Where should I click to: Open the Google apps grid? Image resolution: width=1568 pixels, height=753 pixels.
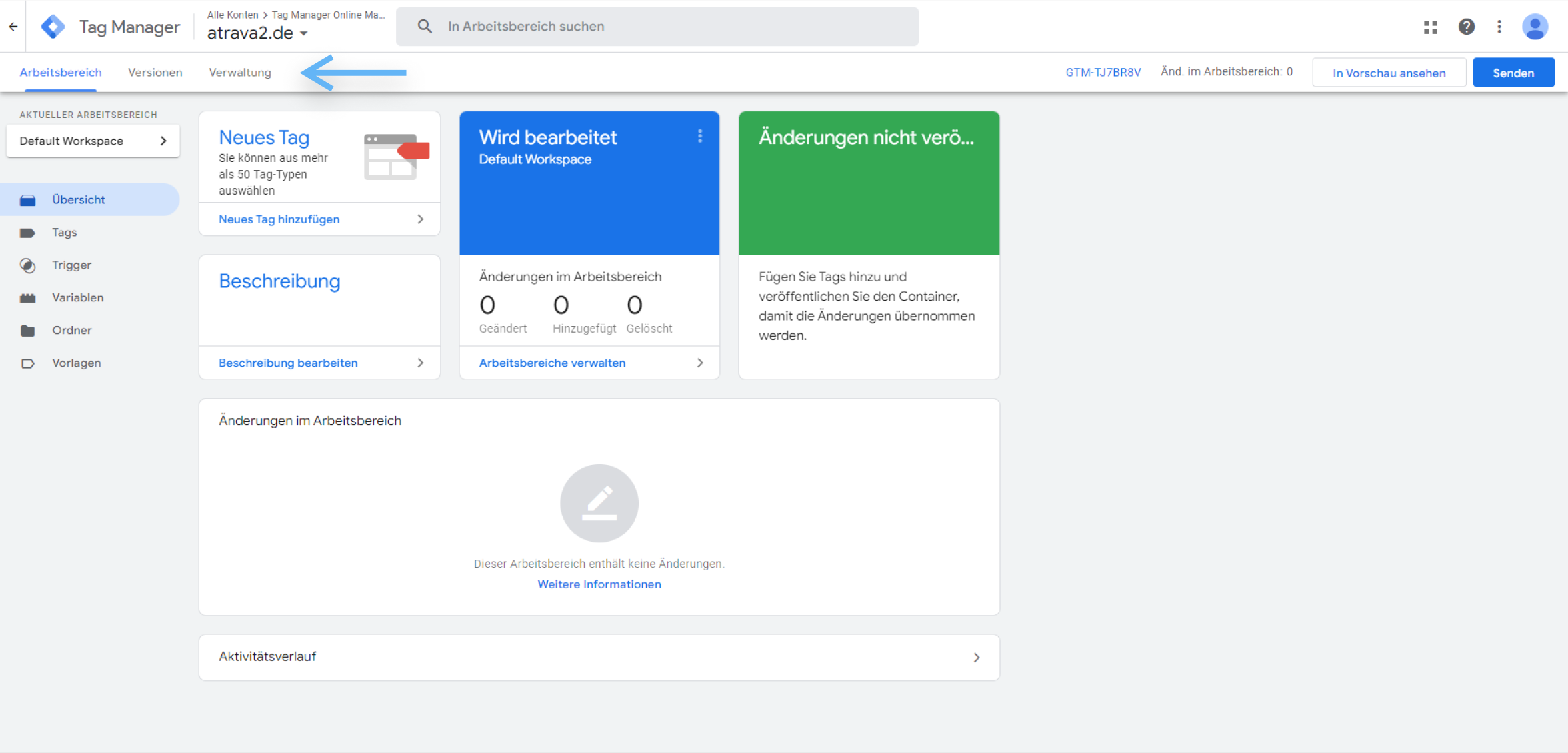1431,26
